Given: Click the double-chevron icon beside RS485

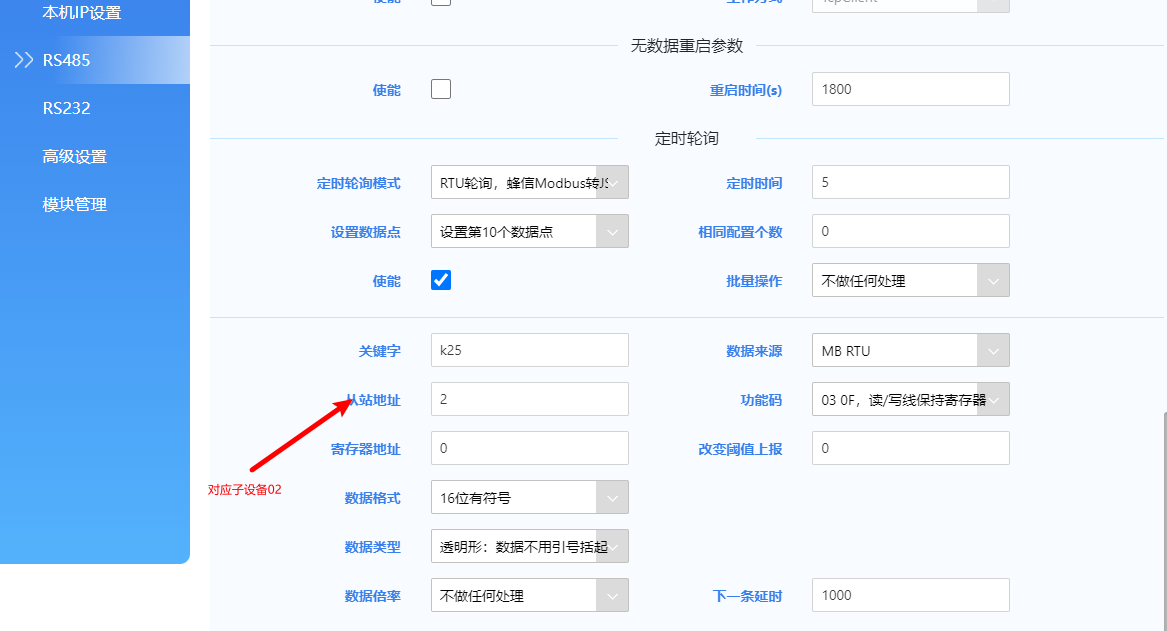Looking at the screenshot, I should 25,60.
